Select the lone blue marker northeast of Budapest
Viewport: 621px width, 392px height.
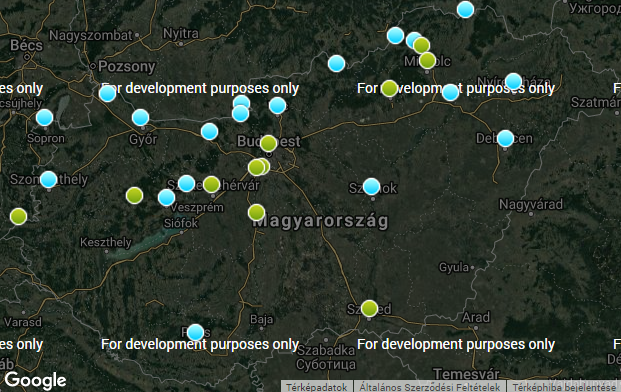[x=336, y=63]
